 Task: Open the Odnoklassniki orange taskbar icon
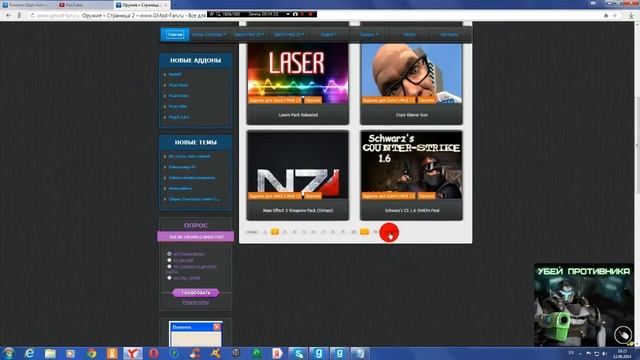click(112, 353)
